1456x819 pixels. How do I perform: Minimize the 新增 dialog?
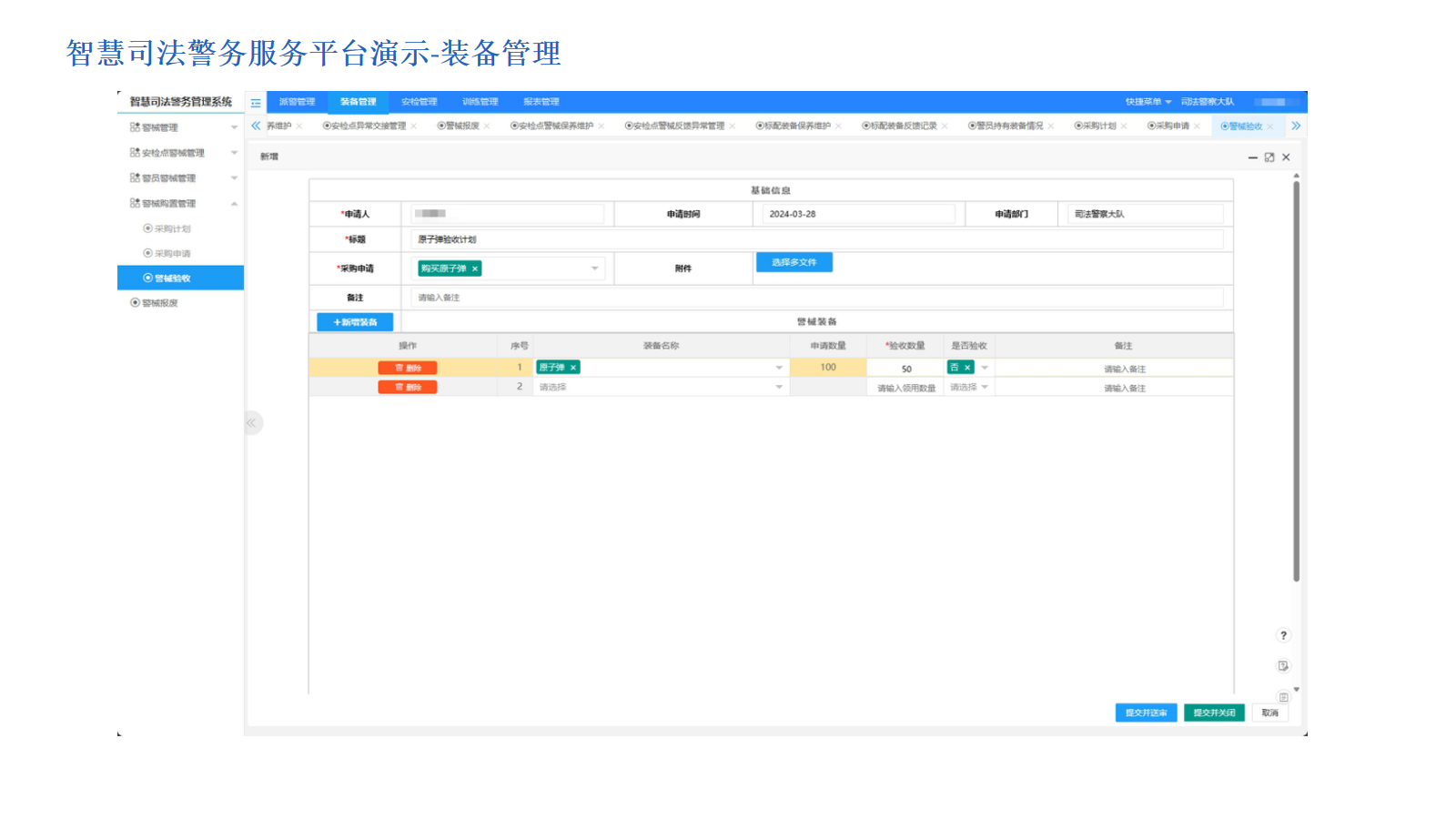click(x=1252, y=157)
